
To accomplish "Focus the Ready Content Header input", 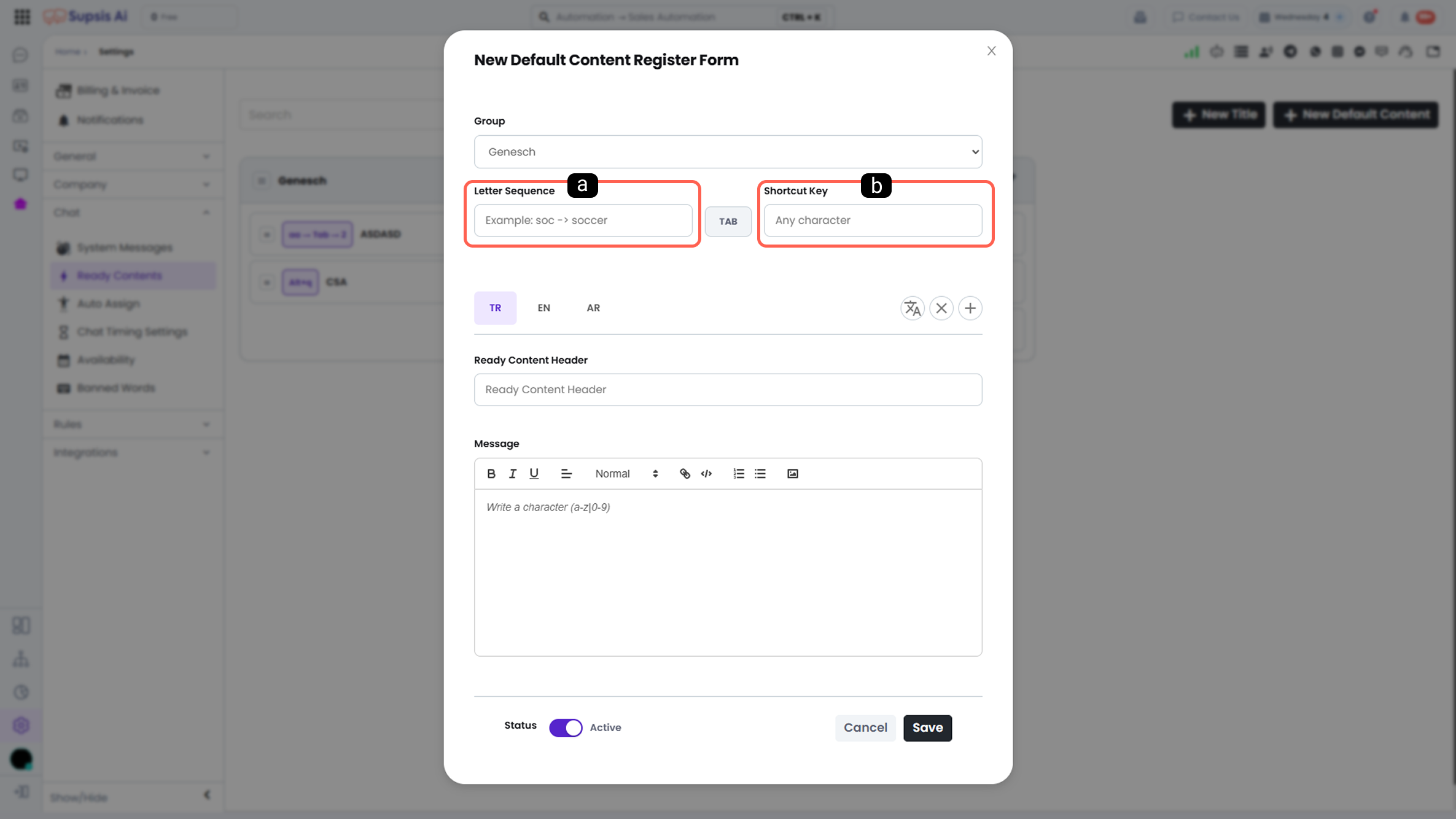I will [728, 390].
